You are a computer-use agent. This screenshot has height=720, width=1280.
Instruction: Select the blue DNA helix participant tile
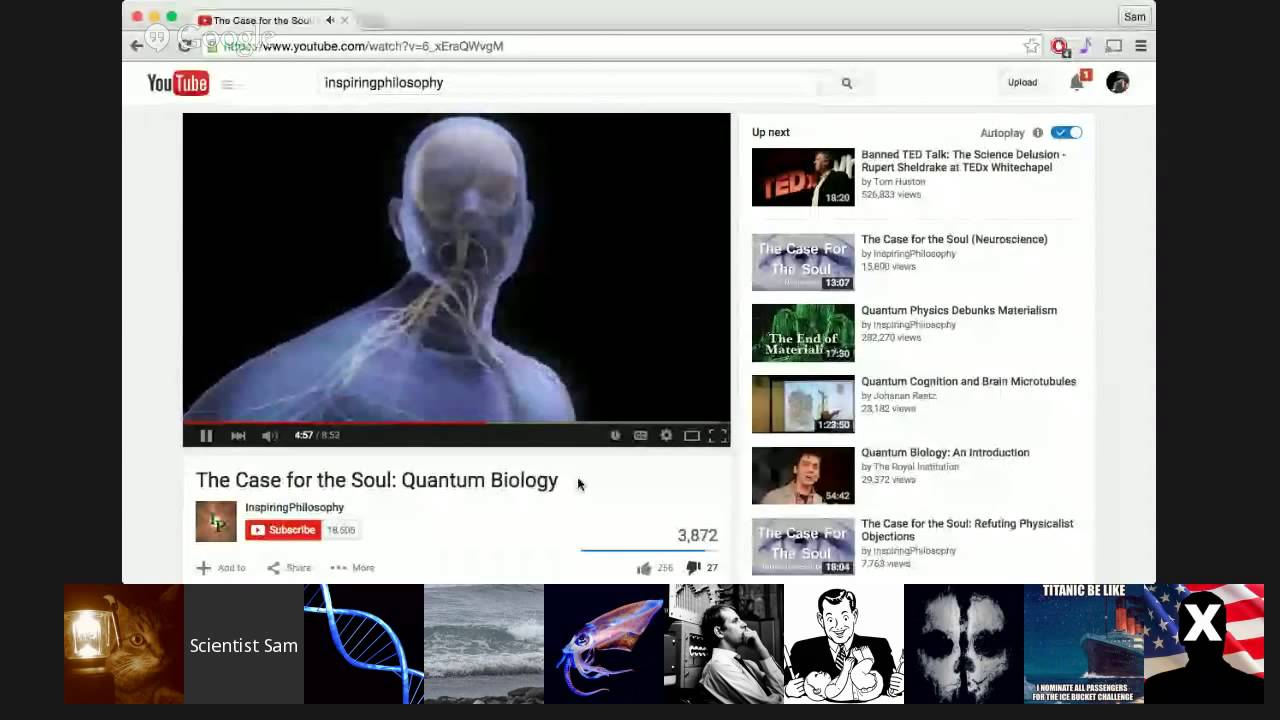[x=364, y=644]
